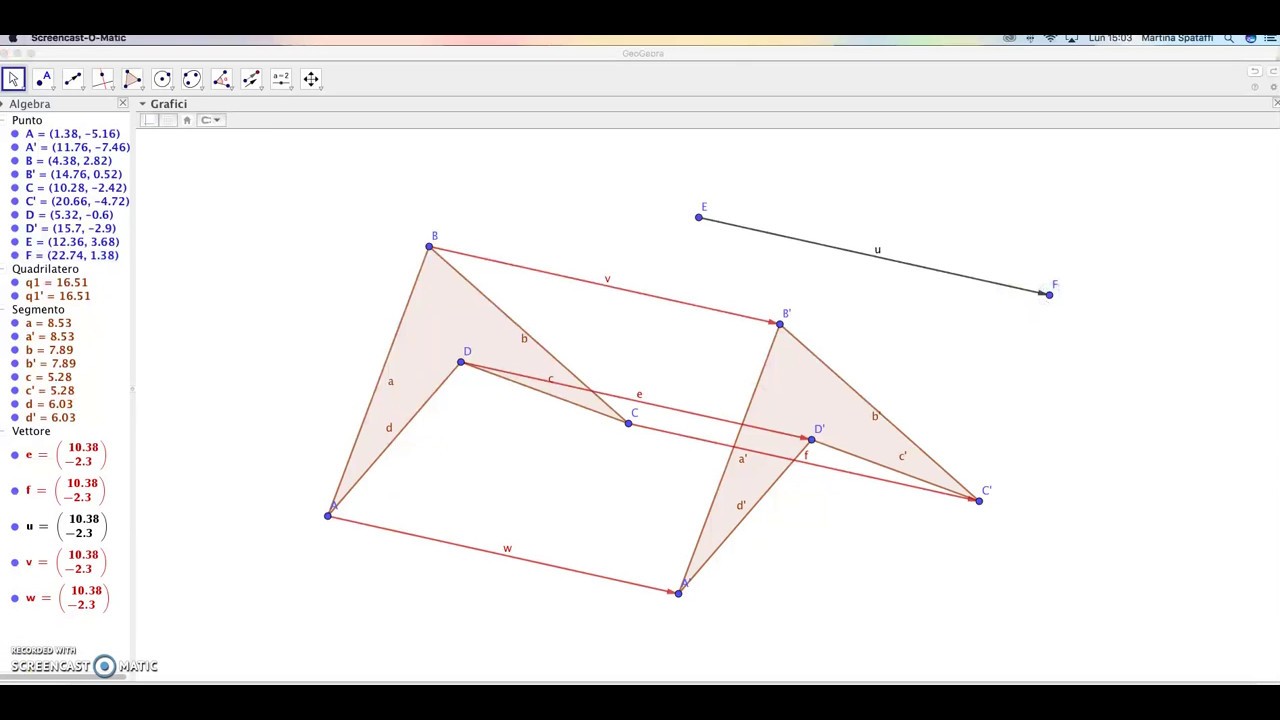Close the Algebra panel
This screenshot has width=1280, height=720.
point(123,104)
